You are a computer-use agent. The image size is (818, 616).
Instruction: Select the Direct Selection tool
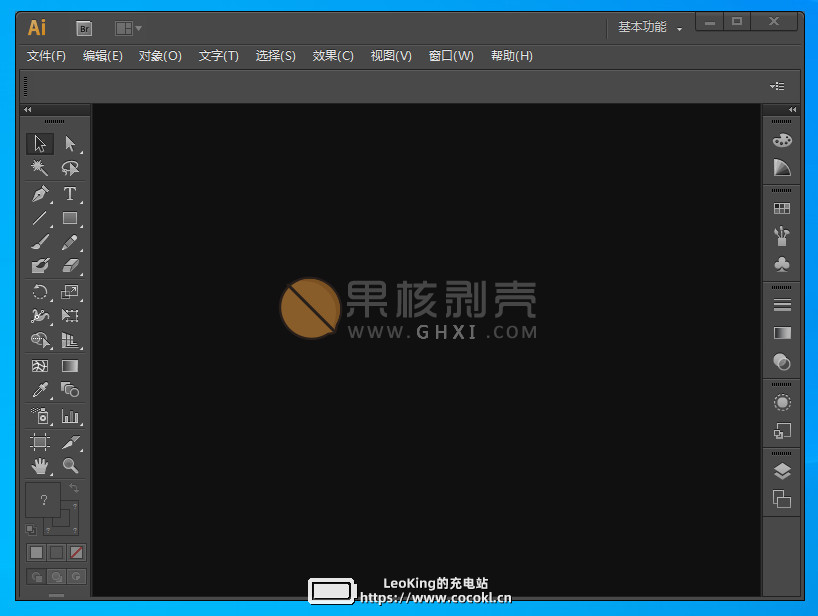(x=70, y=143)
